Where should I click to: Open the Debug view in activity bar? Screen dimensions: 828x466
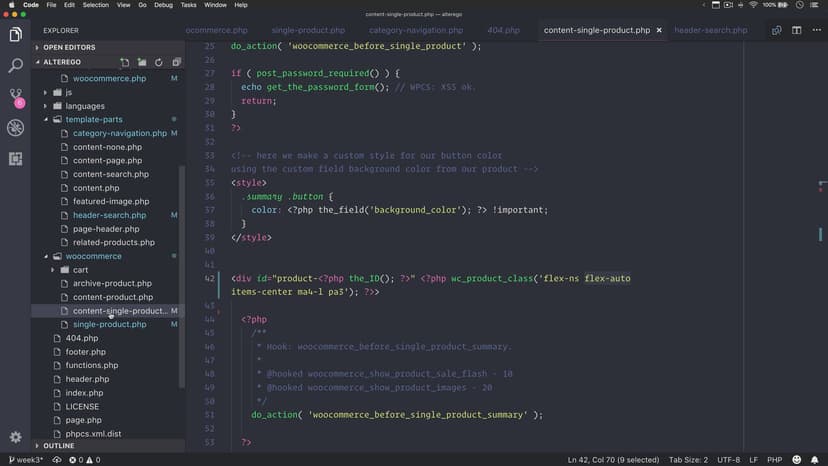[x=15, y=128]
